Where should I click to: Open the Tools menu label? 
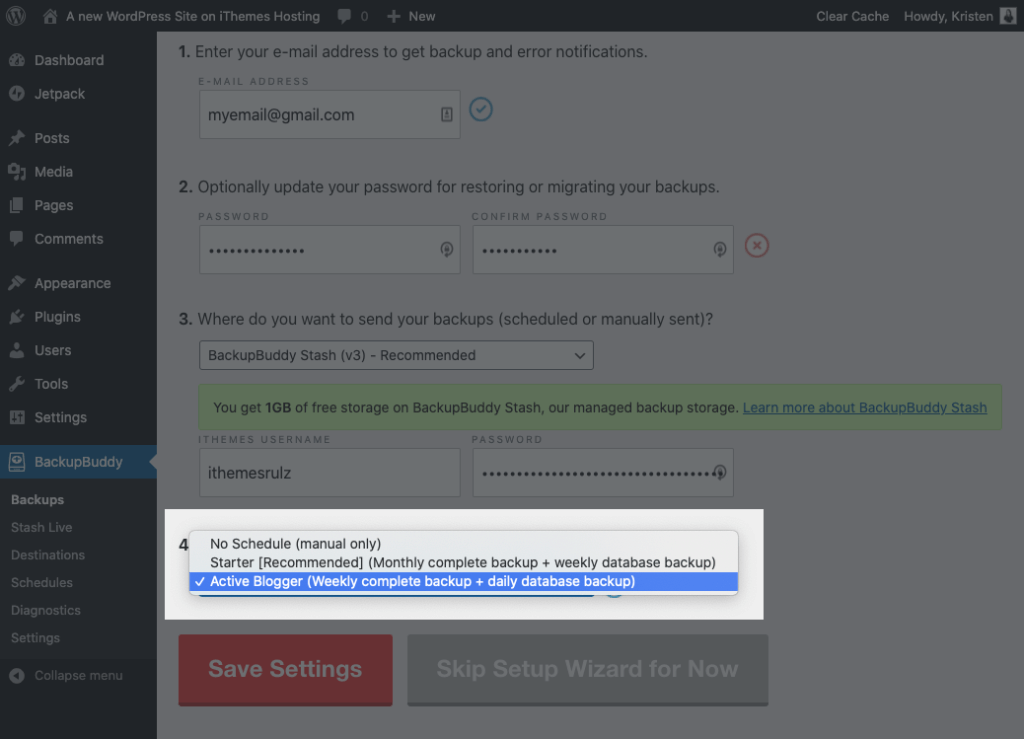pyautogui.click(x=51, y=384)
